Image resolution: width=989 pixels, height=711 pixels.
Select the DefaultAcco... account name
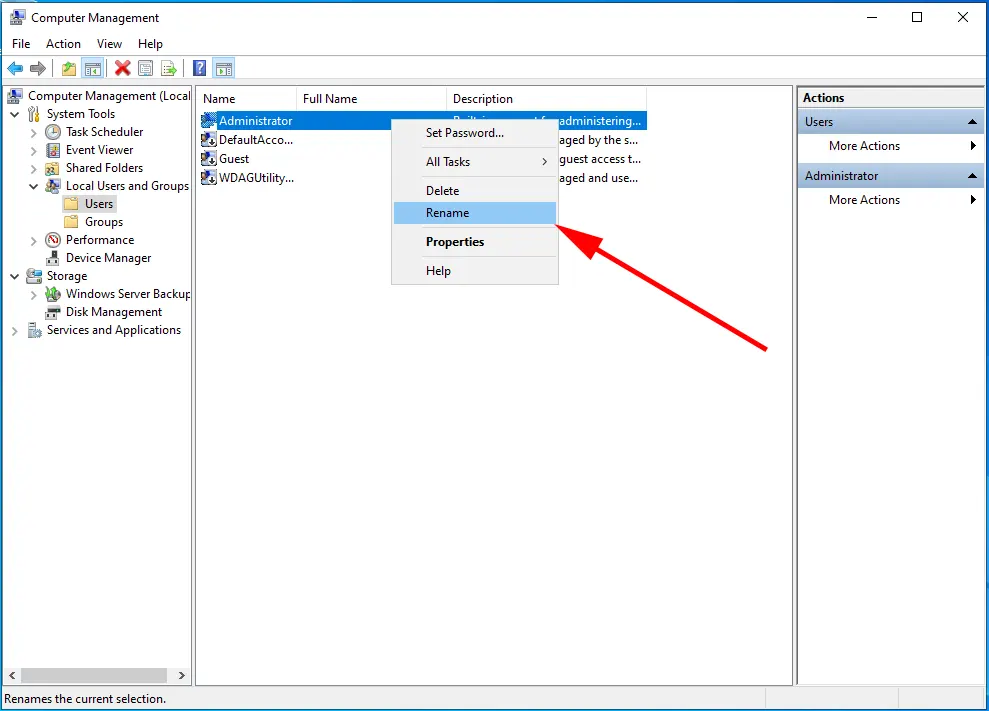pyautogui.click(x=256, y=140)
